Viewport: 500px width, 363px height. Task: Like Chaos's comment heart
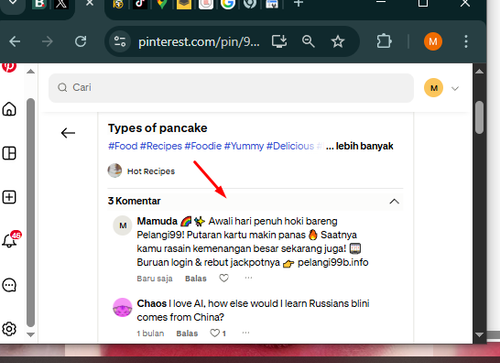tap(215, 333)
